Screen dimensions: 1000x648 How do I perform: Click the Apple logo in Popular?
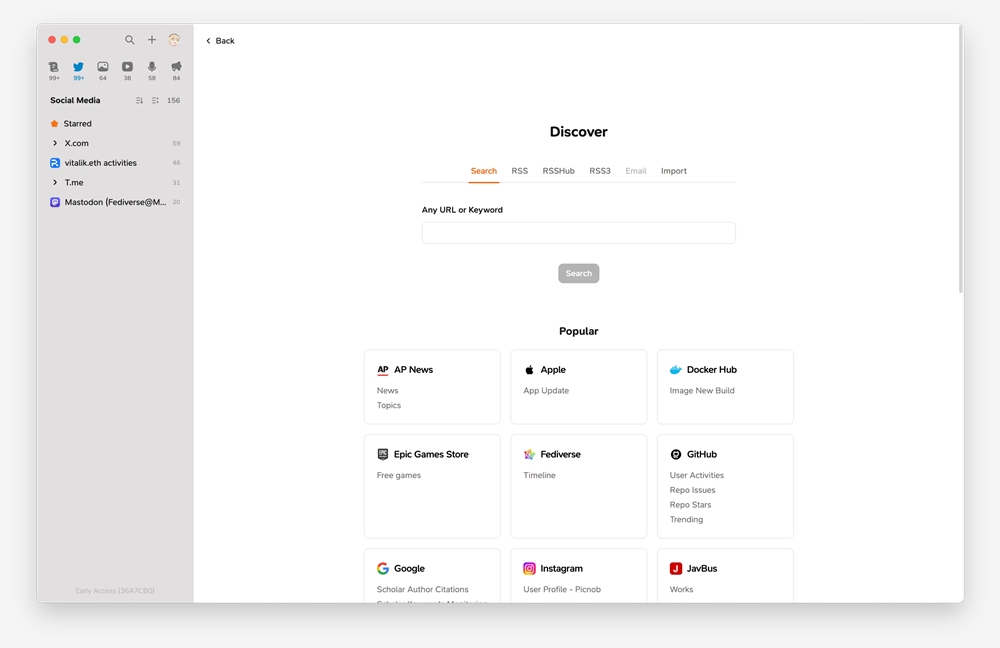pyautogui.click(x=529, y=370)
